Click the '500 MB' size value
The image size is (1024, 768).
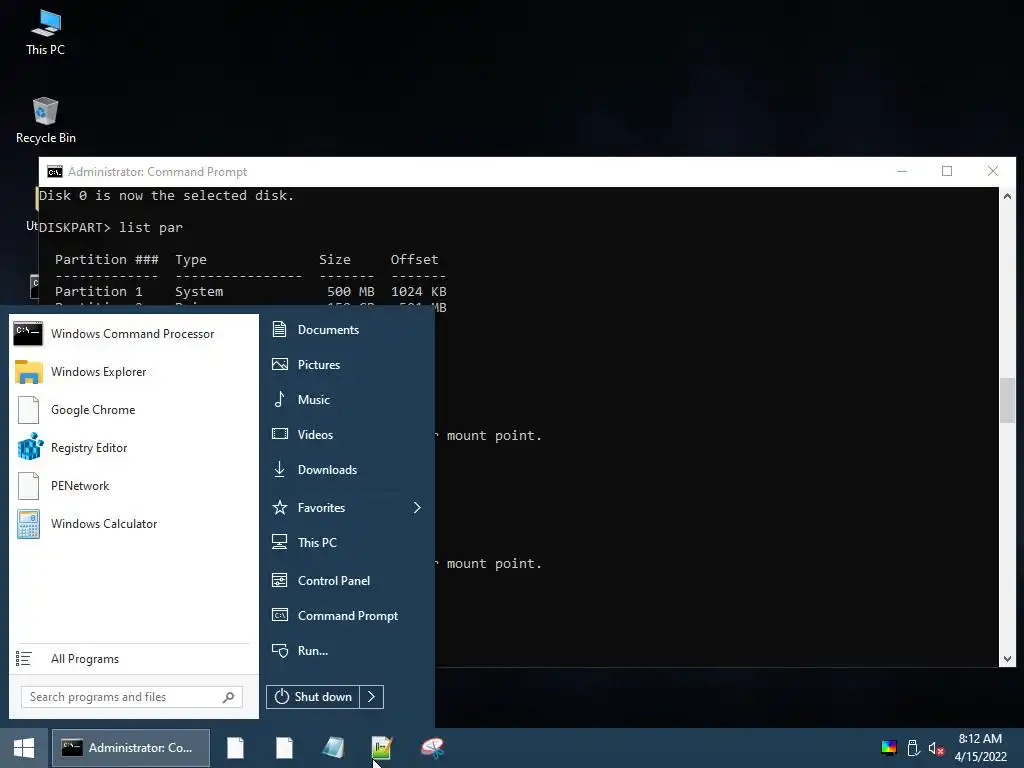click(x=351, y=291)
